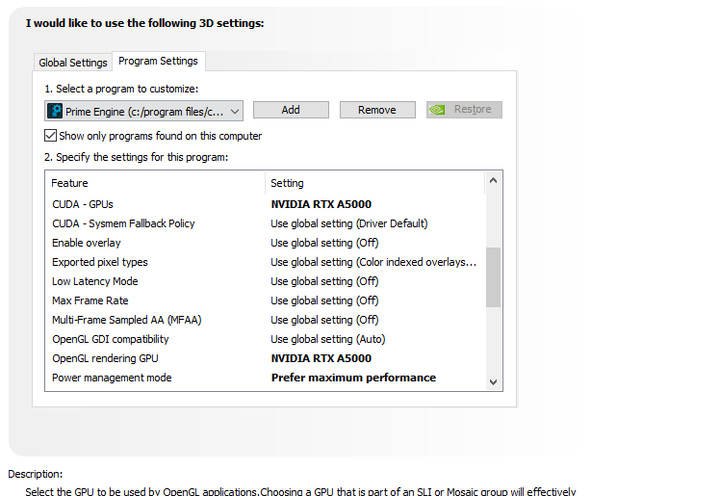The width and height of the screenshot is (720, 496).
Task: Open the CUDA - GPUs setting value
Action: click(321, 204)
